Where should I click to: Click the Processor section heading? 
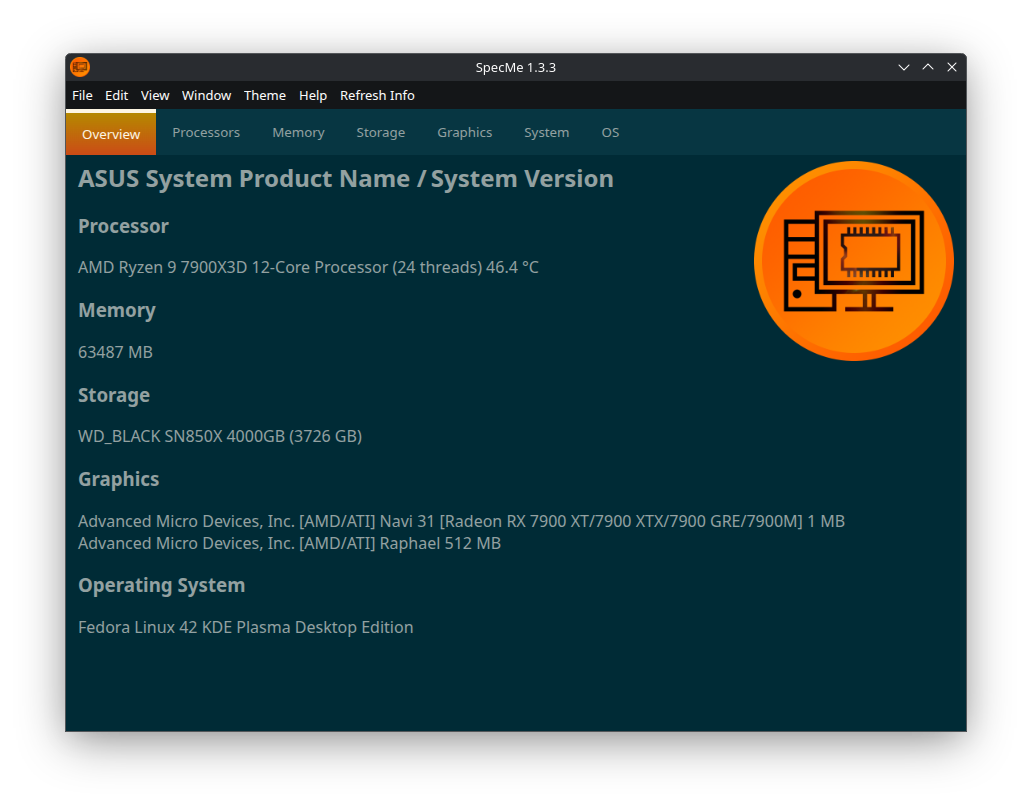click(x=123, y=226)
